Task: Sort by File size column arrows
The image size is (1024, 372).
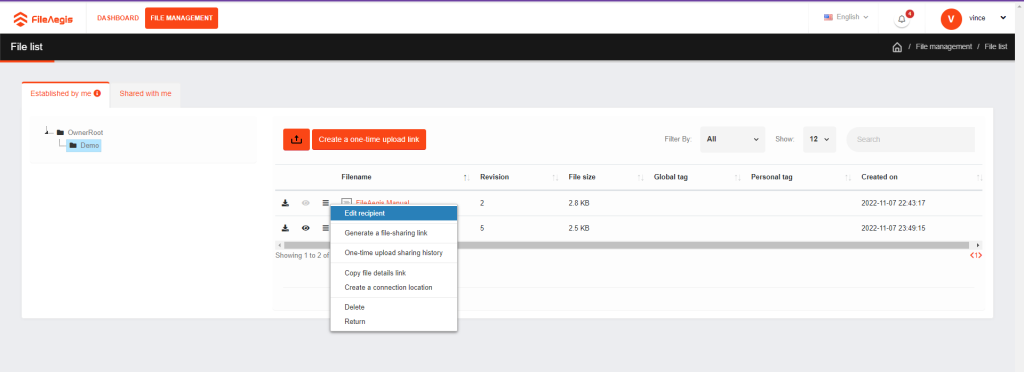Action: (641, 178)
